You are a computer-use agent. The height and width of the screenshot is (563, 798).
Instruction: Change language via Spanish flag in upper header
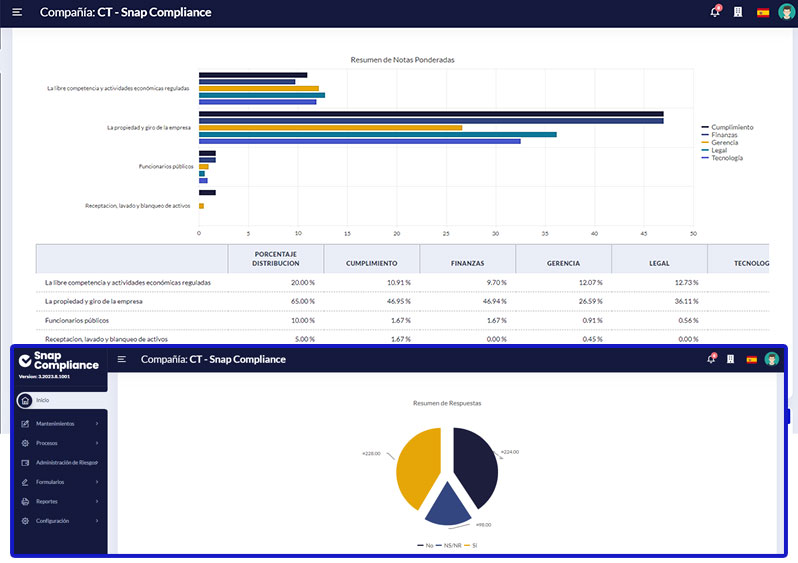(763, 12)
